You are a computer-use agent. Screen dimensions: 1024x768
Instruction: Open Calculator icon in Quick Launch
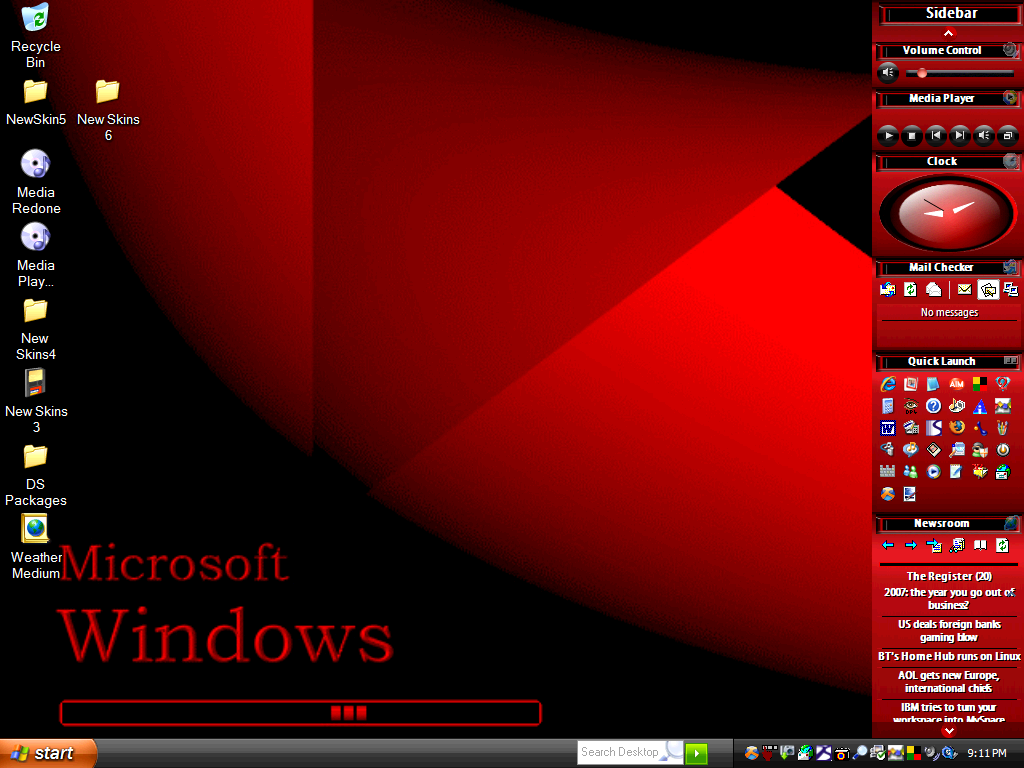[888, 406]
